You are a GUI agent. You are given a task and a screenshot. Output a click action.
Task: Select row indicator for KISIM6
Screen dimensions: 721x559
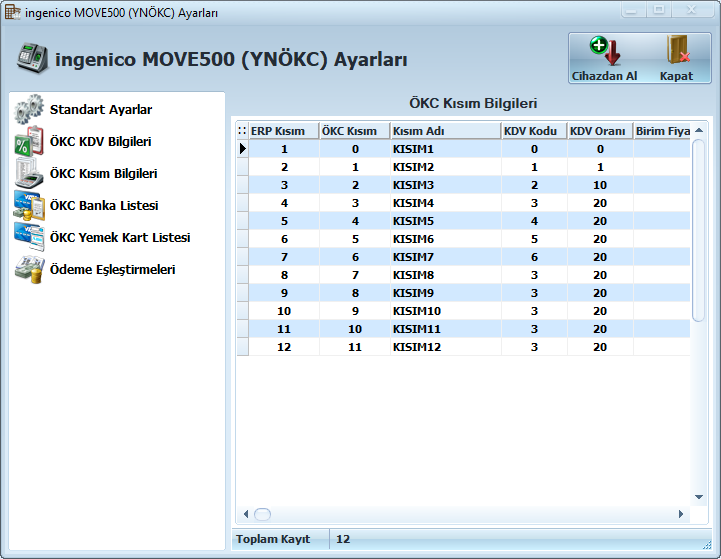click(x=243, y=239)
